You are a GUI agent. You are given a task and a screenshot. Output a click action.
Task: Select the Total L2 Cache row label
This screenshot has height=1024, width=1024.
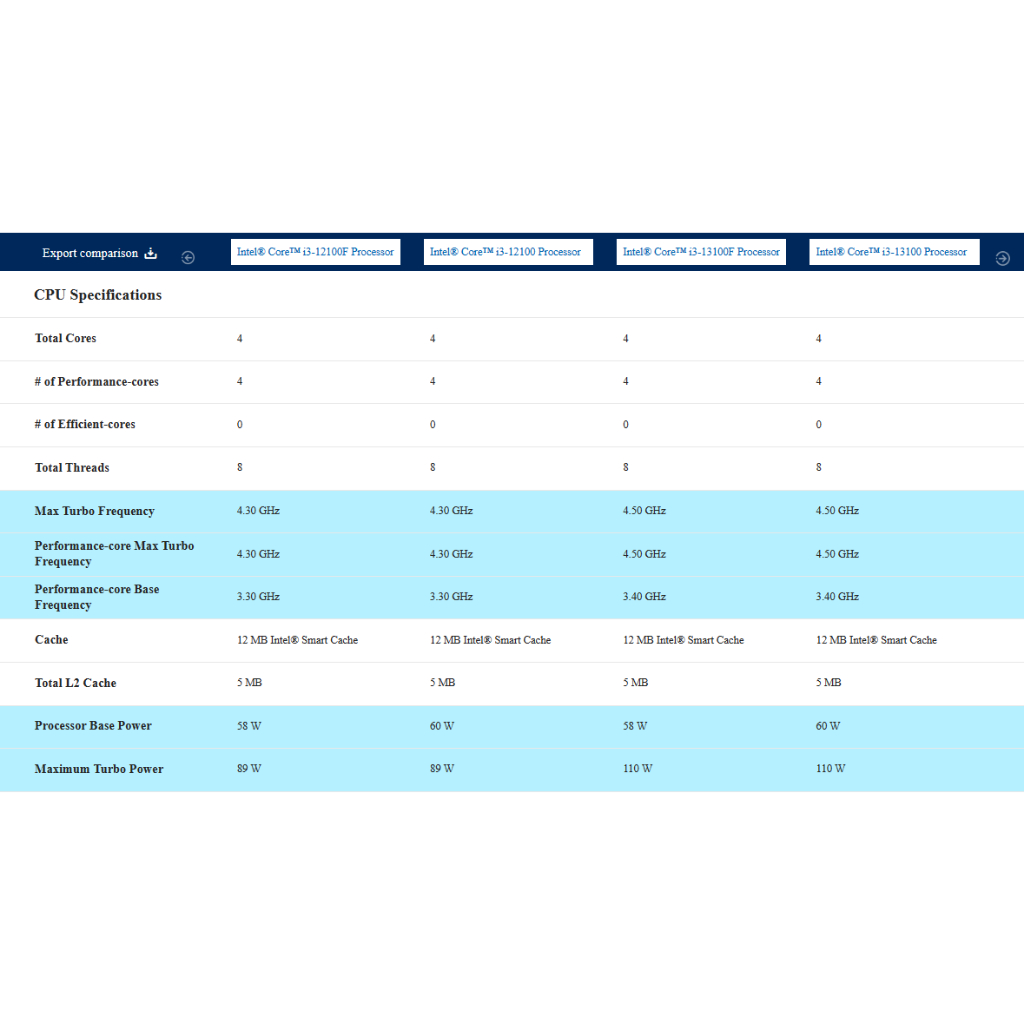coord(76,683)
